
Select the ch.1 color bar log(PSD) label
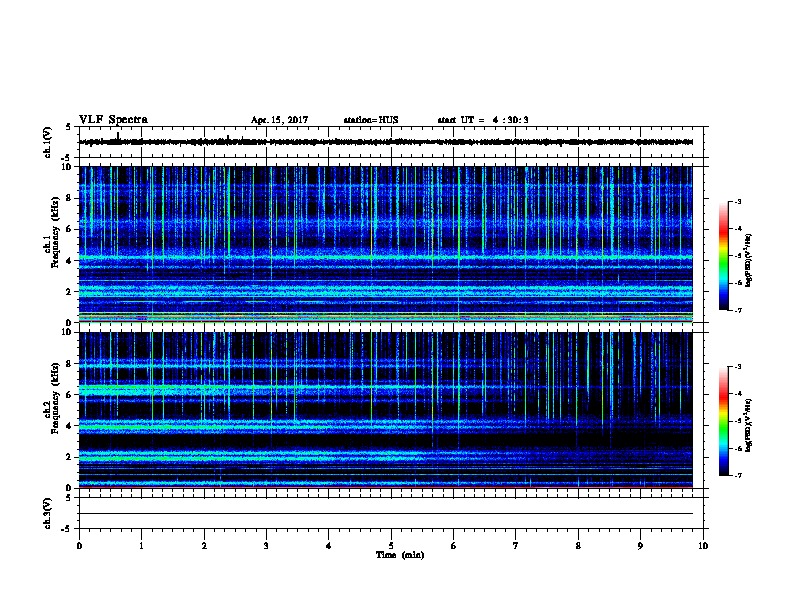pos(749,260)
